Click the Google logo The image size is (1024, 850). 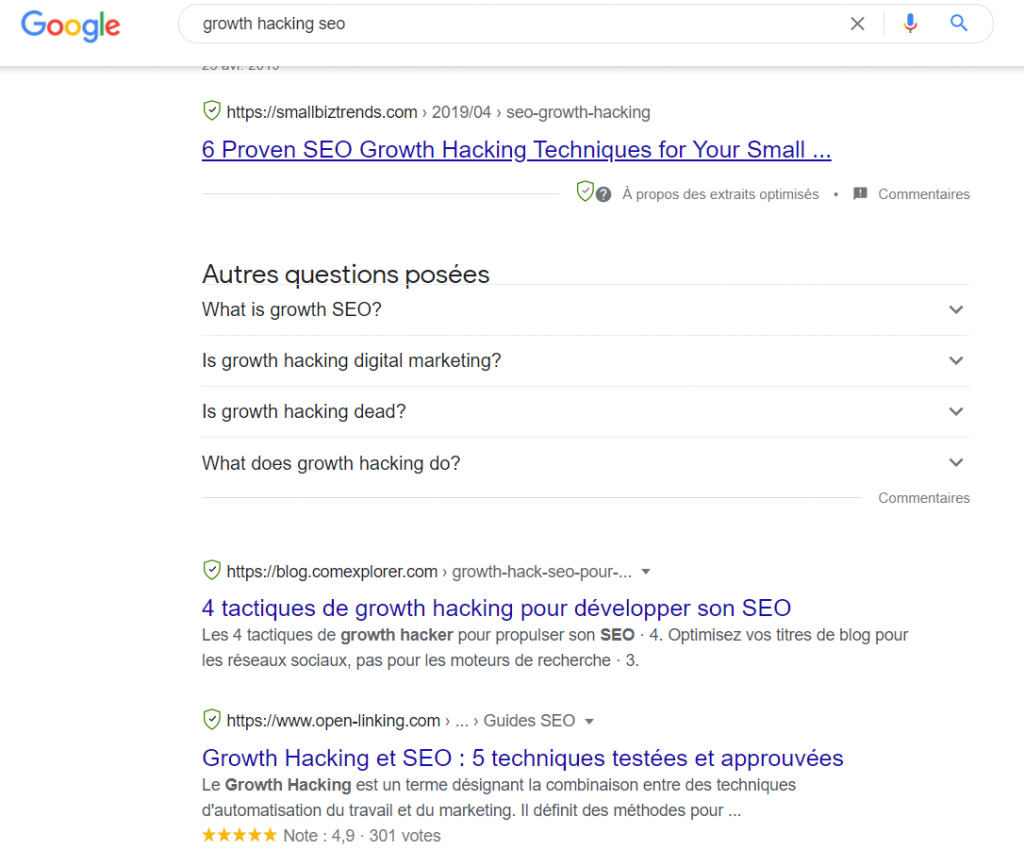click(71, 25)
